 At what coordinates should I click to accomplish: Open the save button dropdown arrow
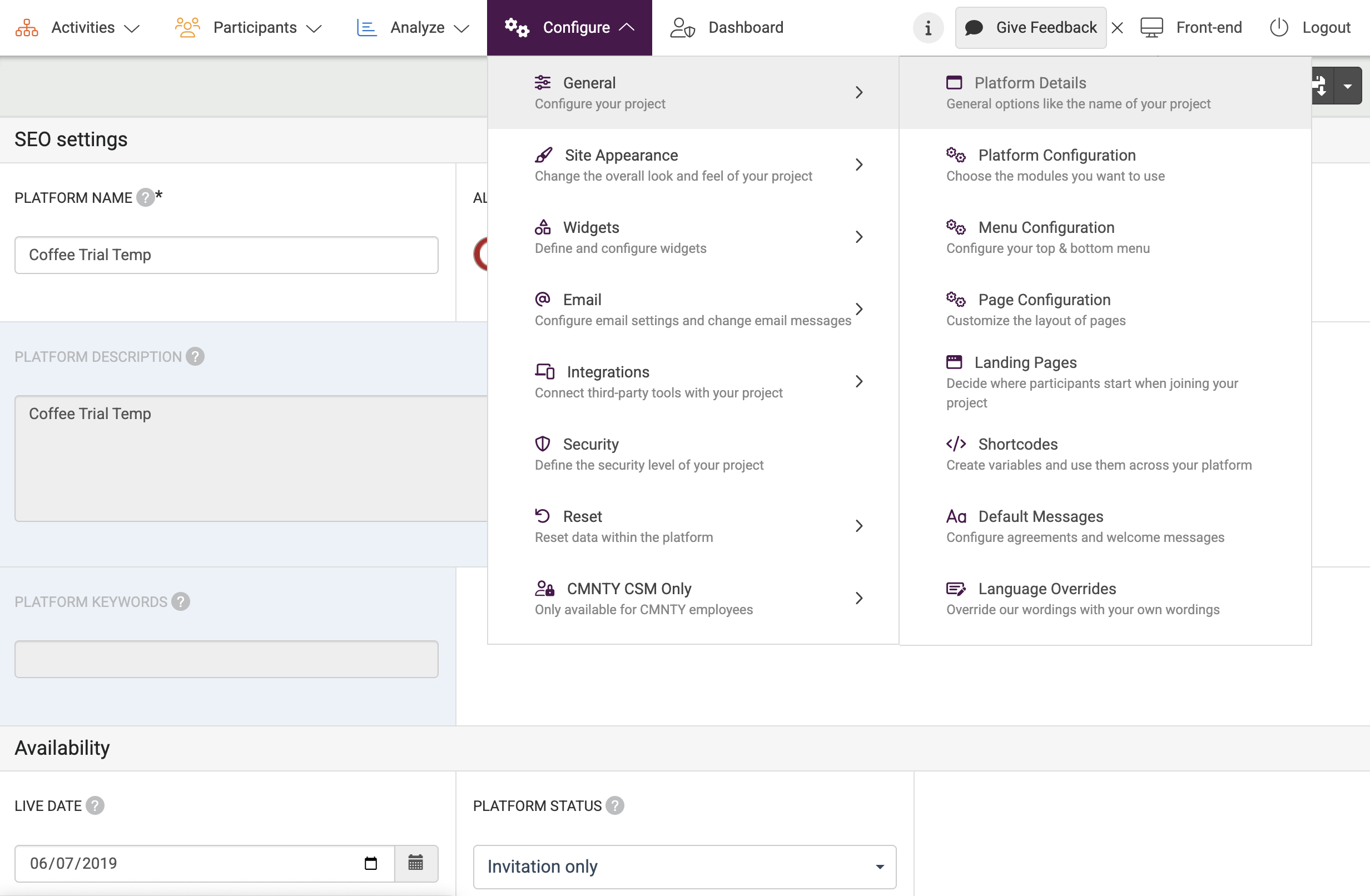[x=1348, y=86]
